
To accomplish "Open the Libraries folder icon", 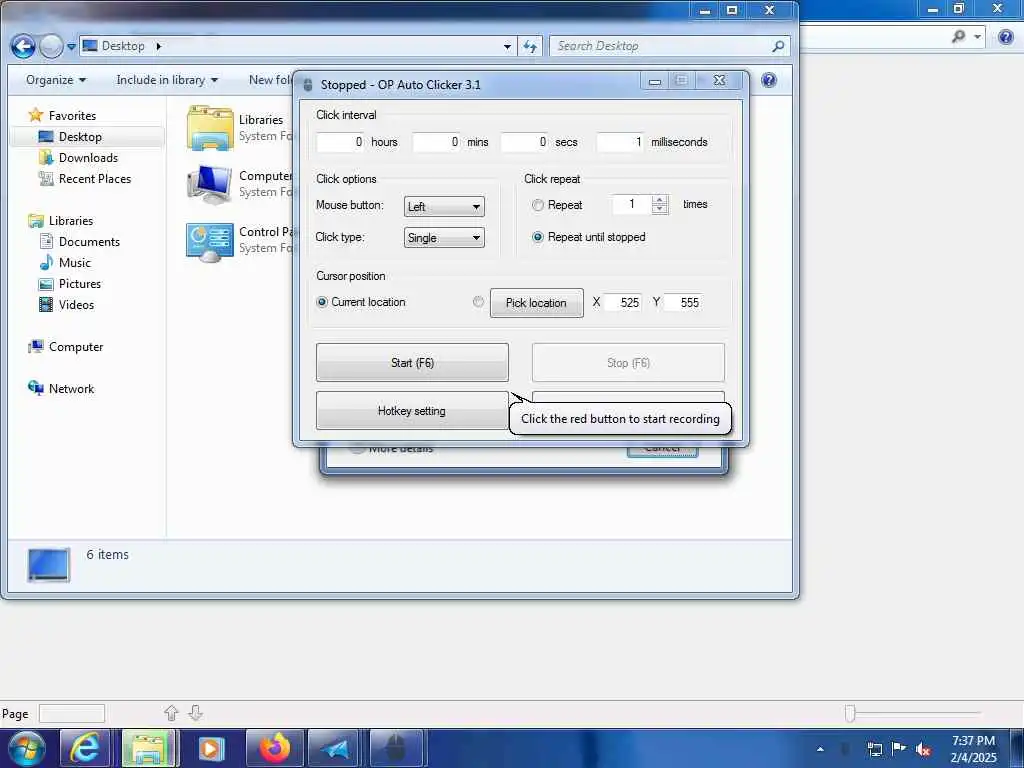I will 210,128.
